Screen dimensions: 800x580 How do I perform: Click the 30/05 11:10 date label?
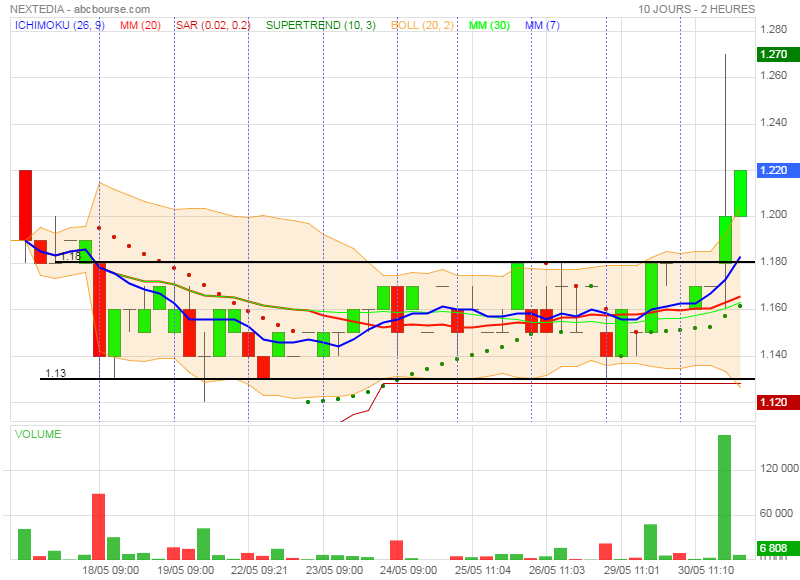(x=706, y=570)
